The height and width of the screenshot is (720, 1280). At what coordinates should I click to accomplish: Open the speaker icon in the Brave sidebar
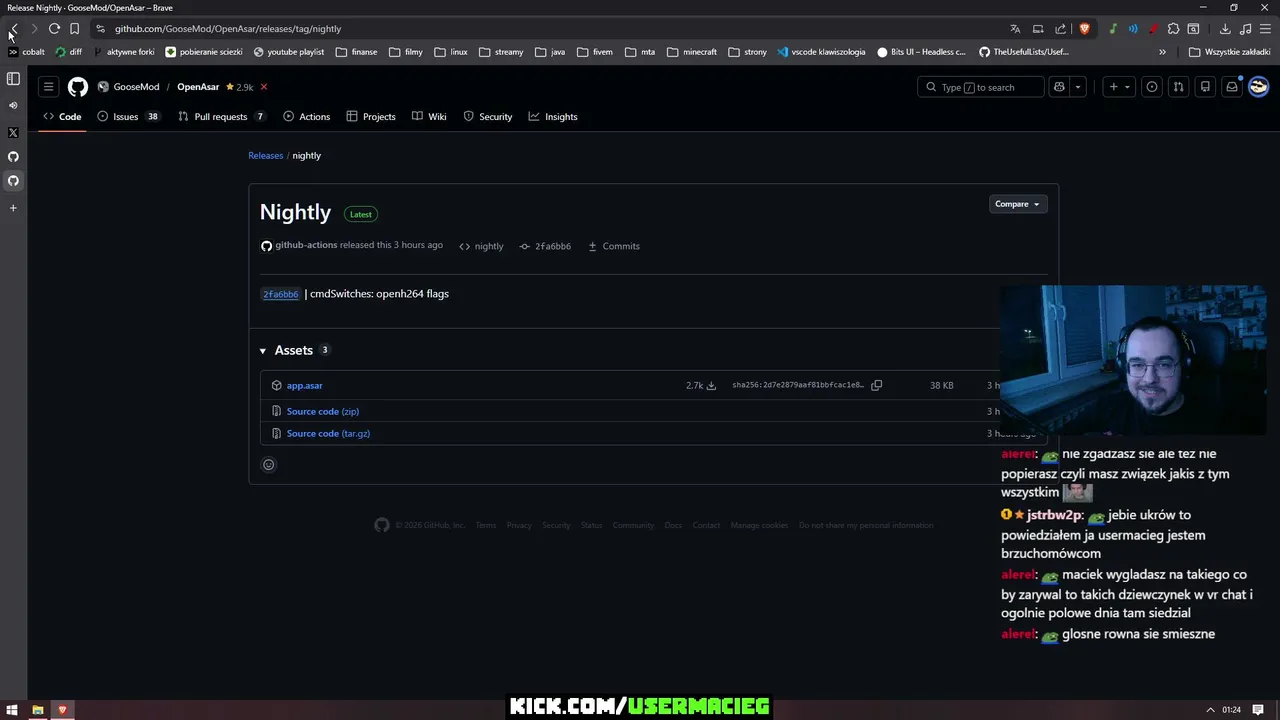click(13, 105)
